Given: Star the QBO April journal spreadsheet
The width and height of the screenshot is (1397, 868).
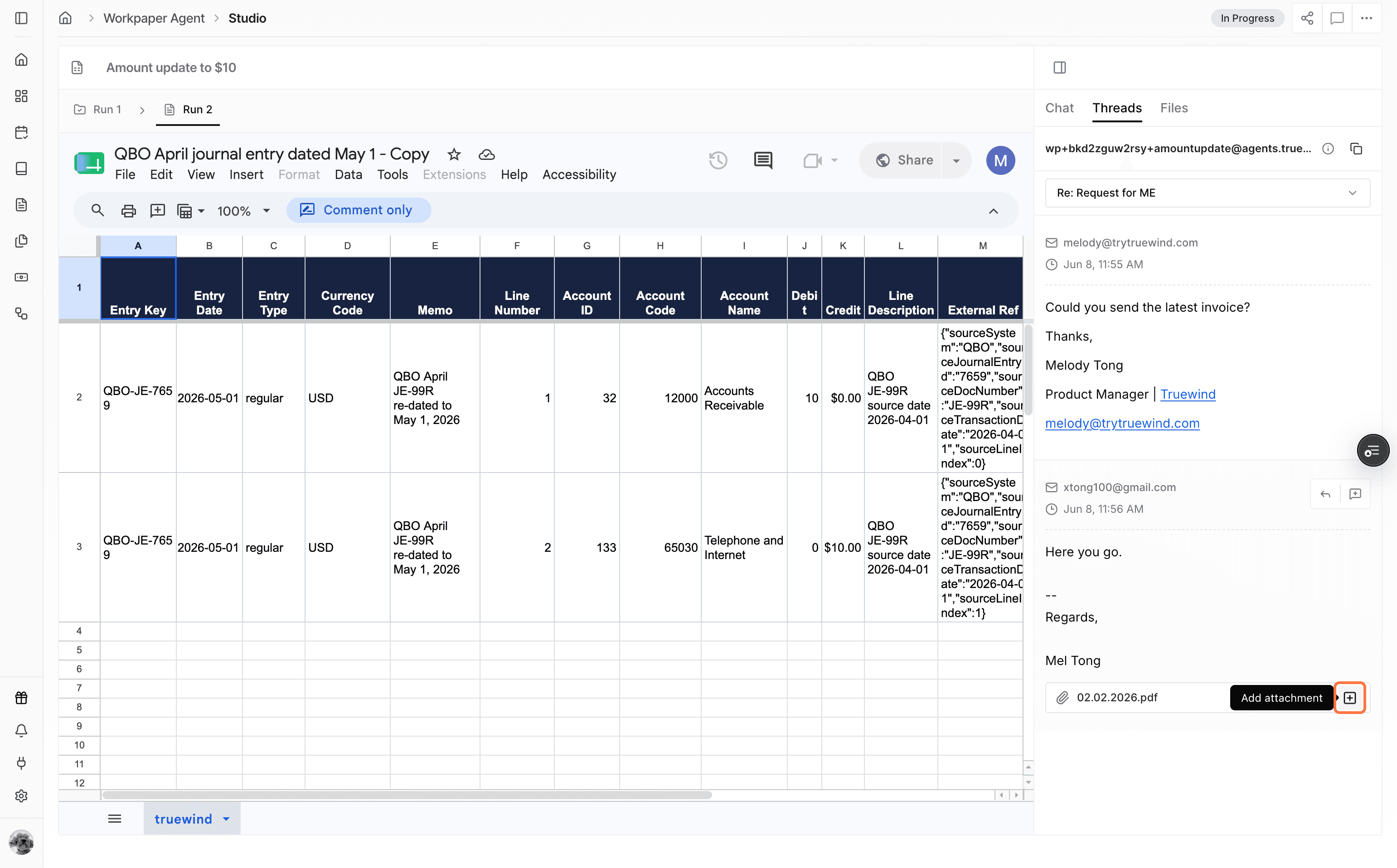Looking at the screenshot, I should pyautogui.click(x=454, y=154).
